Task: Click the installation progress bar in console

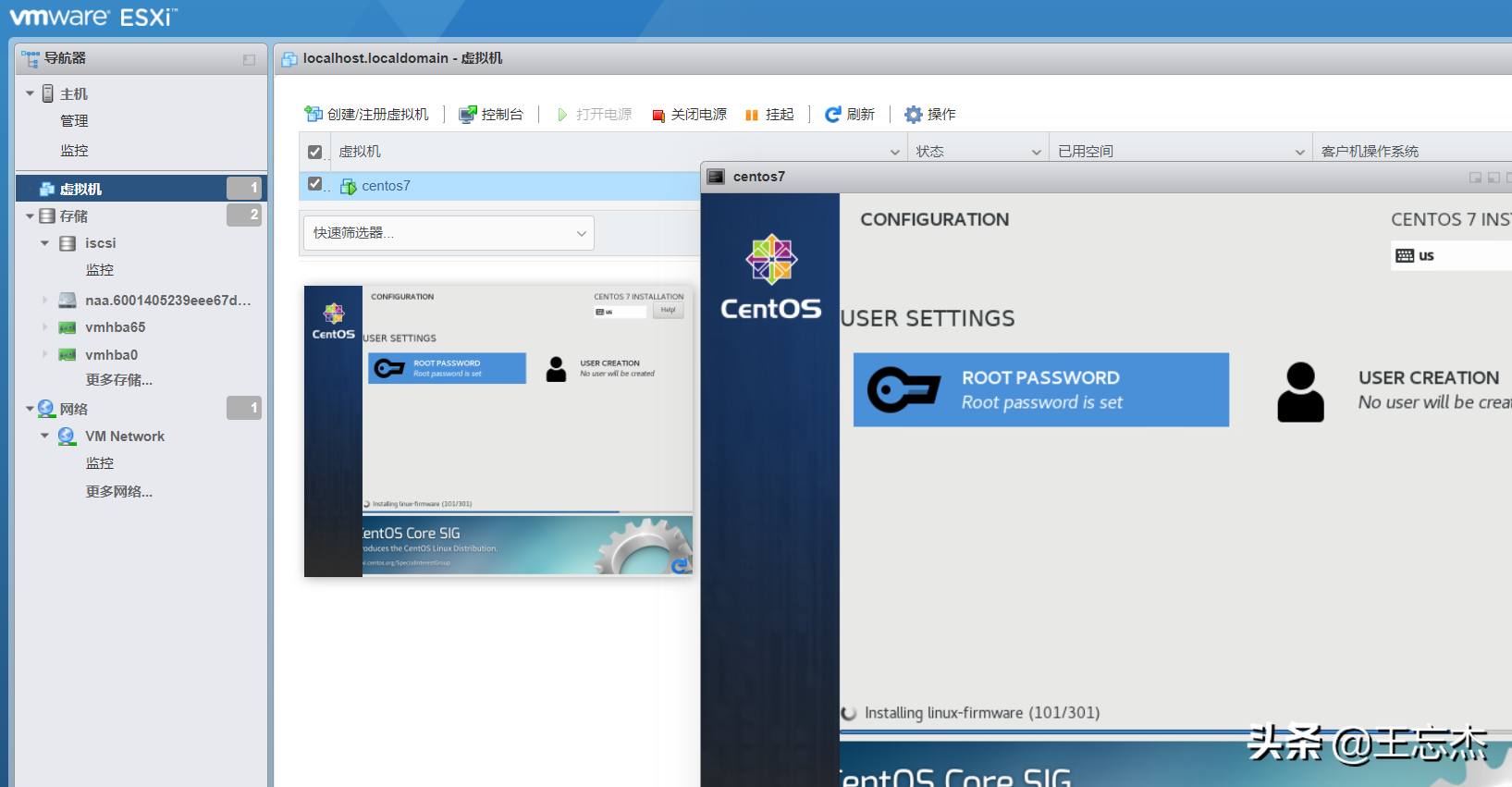Action: click(1175, 732)
